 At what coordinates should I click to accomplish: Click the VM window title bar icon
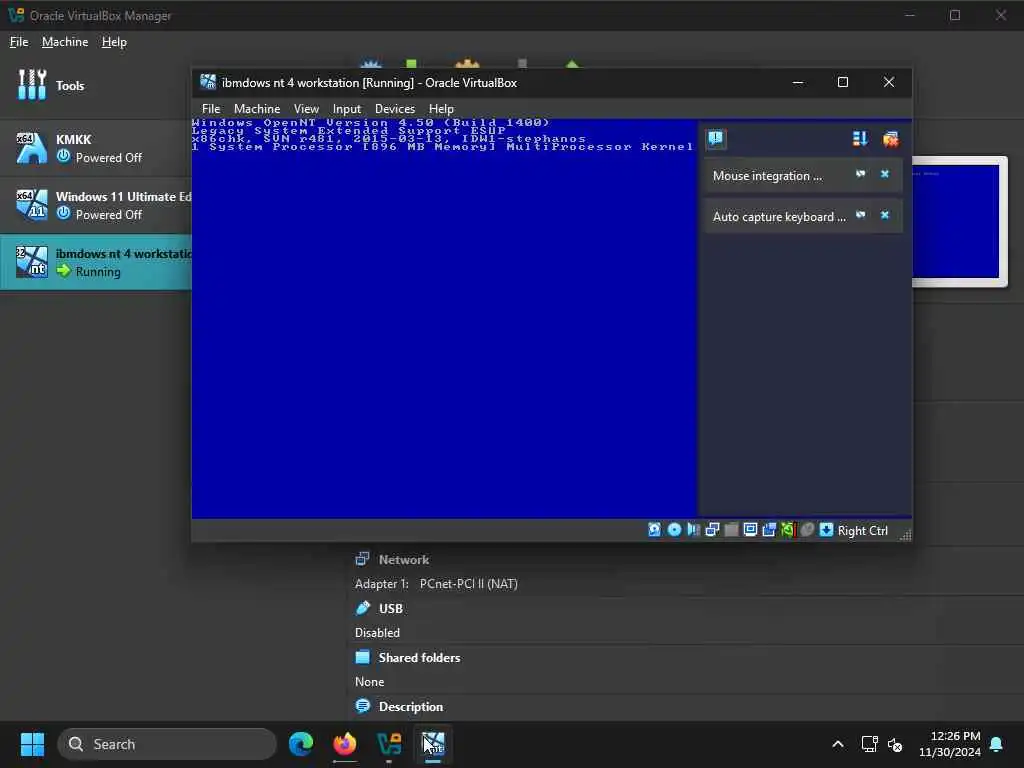click(208, 82)
